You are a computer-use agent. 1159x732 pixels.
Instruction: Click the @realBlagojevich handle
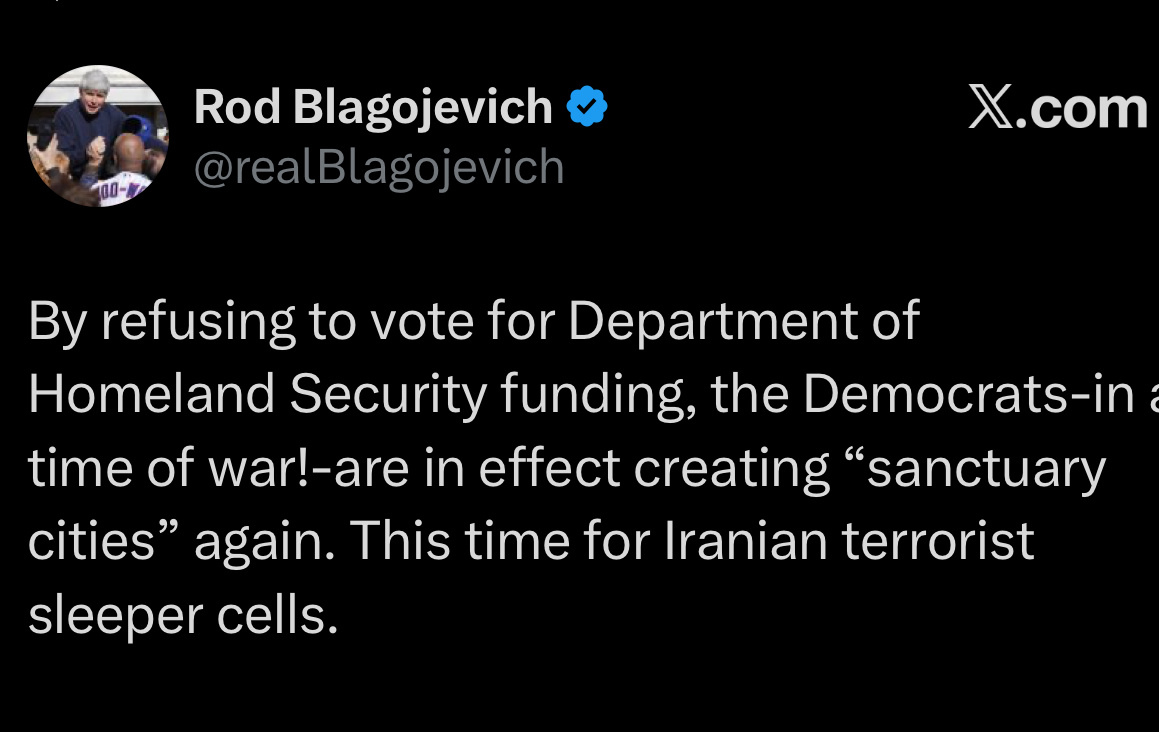[x=378, y=167]
